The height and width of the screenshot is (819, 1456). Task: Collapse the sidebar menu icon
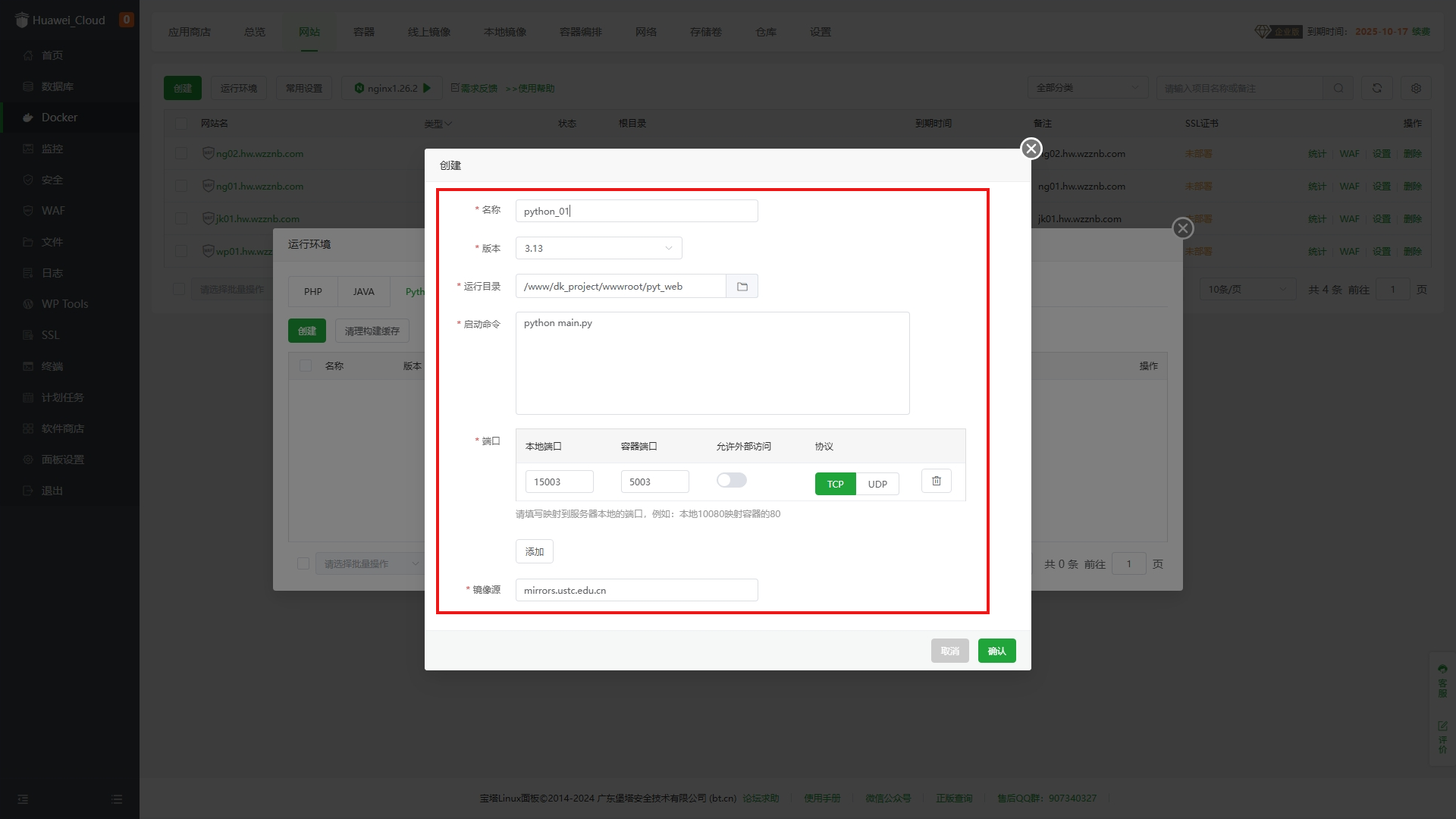[x=23, y=799]
